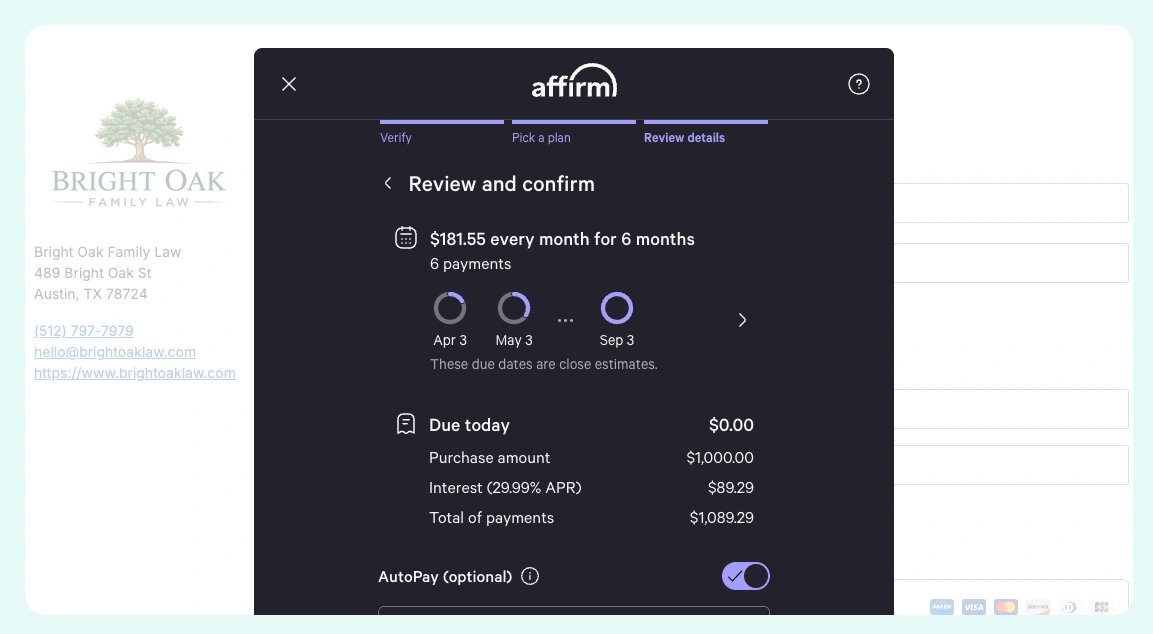Click the Discover card icon in background
Image resolution: width=1153 pixels, height=634 pixels.
pos(1038,607)
